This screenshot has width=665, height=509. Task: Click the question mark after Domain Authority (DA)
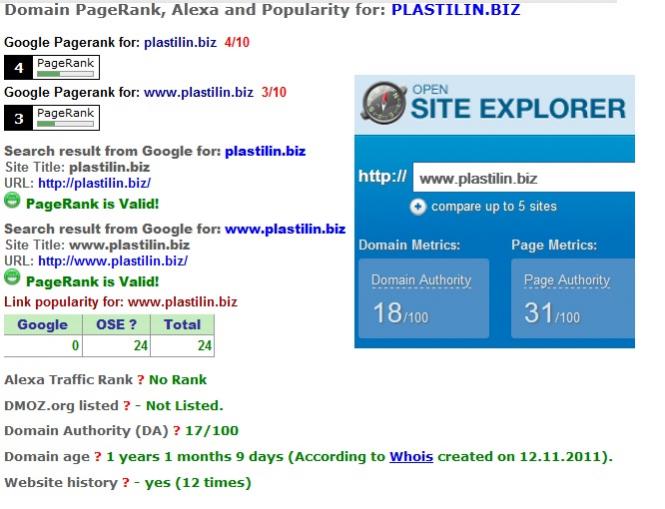pos(176,431)
